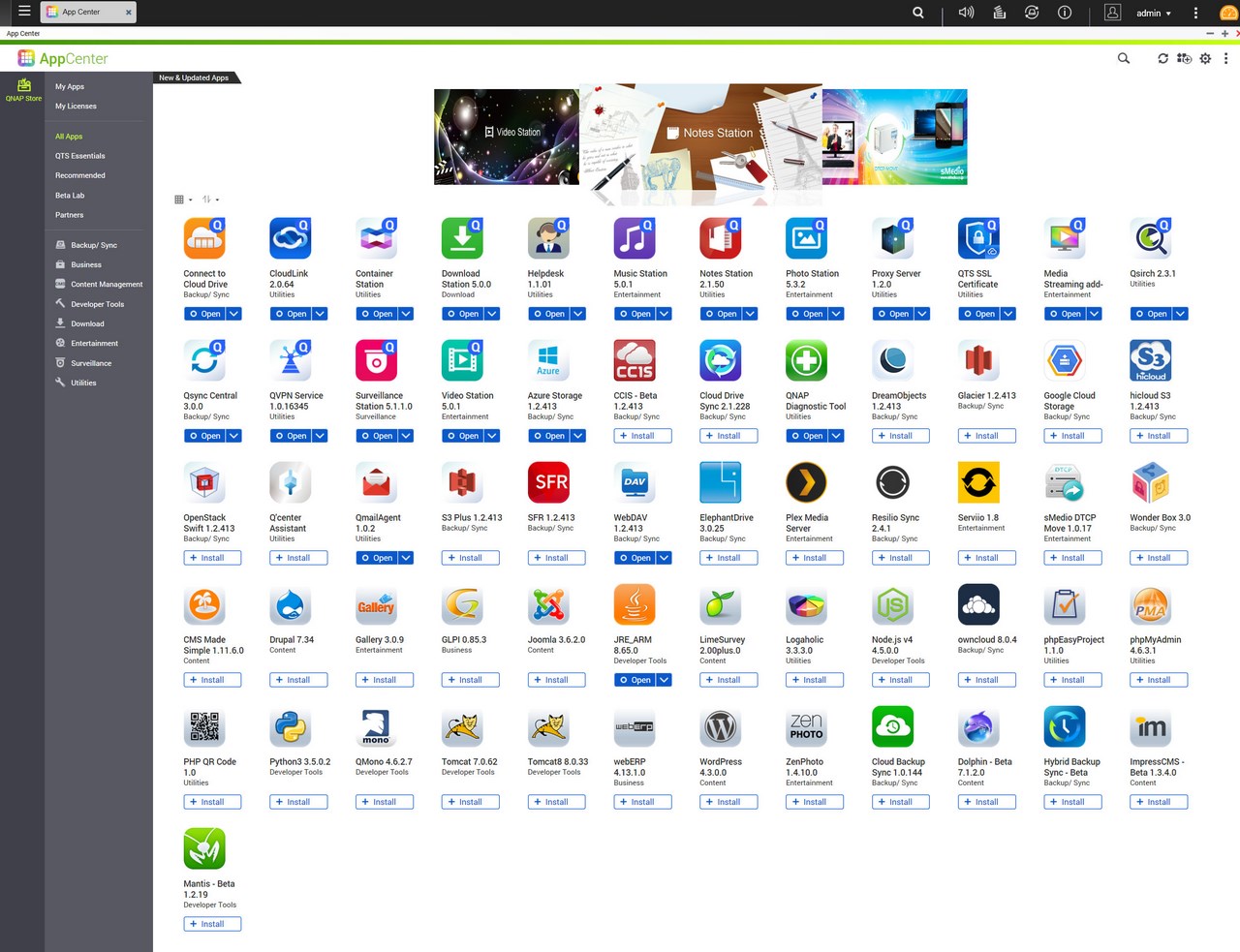
Task: Open the Video Station app
Action: 461,436
